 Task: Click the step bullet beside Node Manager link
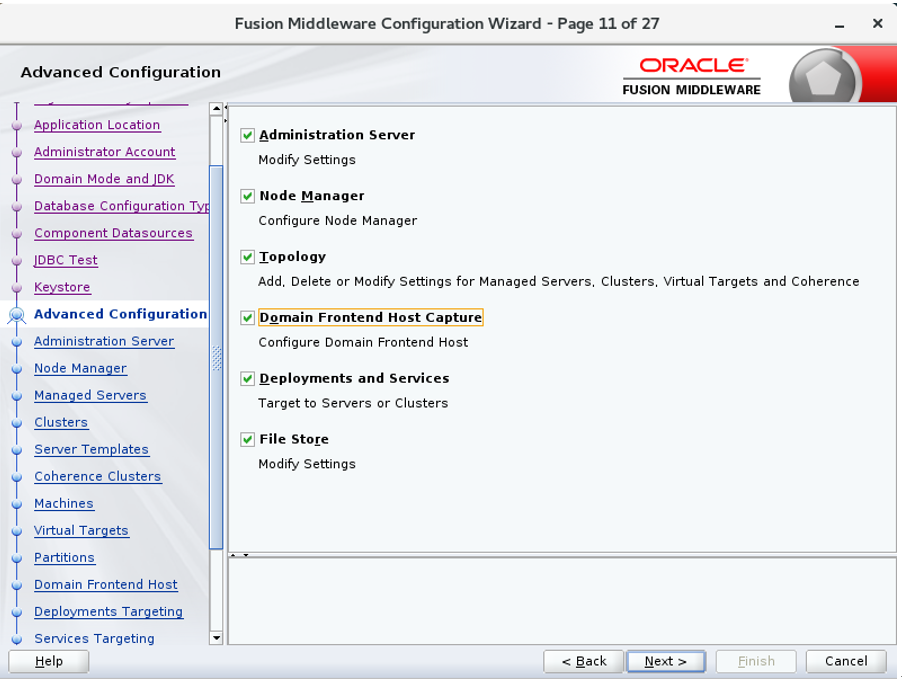[x=17, y=369]
